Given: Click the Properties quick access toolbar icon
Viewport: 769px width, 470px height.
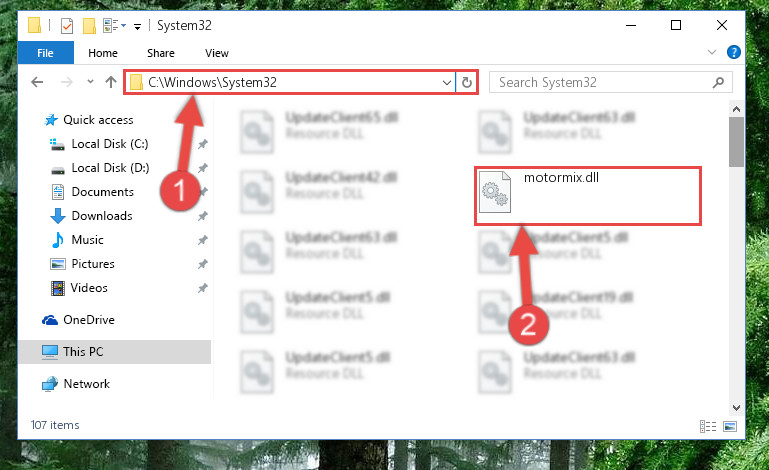Looking at the screenshot, I should coord(67,26).
